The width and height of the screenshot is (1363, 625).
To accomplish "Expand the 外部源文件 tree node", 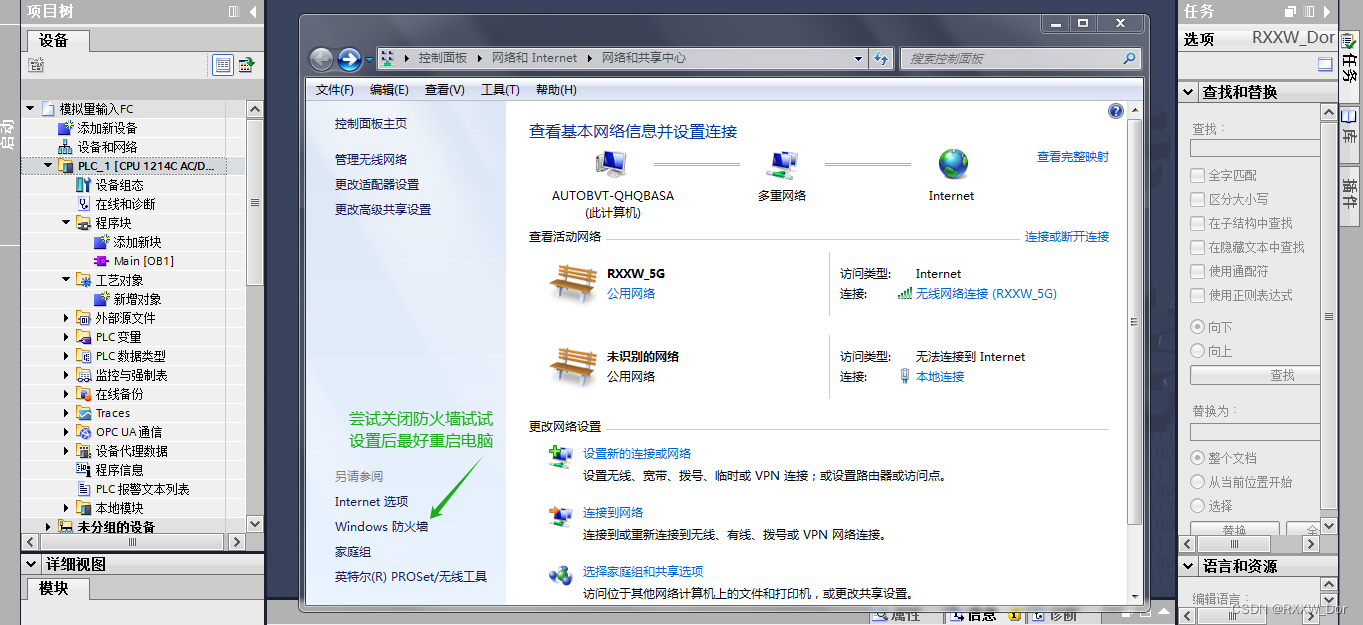I will [66, 318].
